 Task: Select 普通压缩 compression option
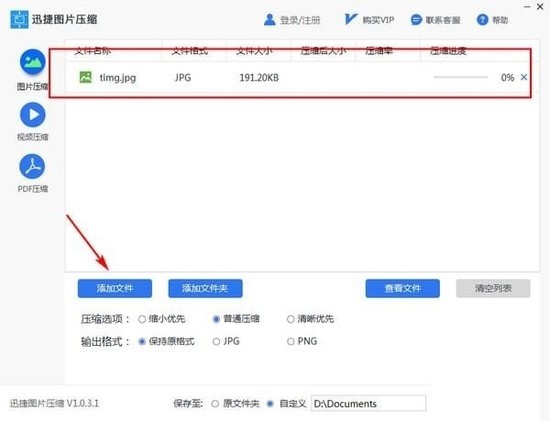pos(216,319)
